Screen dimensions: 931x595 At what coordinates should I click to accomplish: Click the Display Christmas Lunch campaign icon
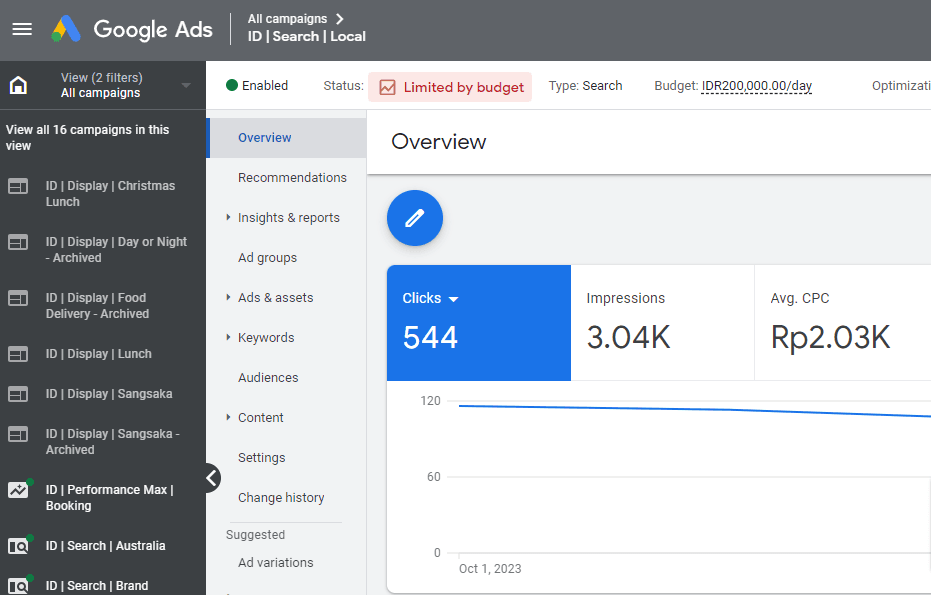pos(18,186)
